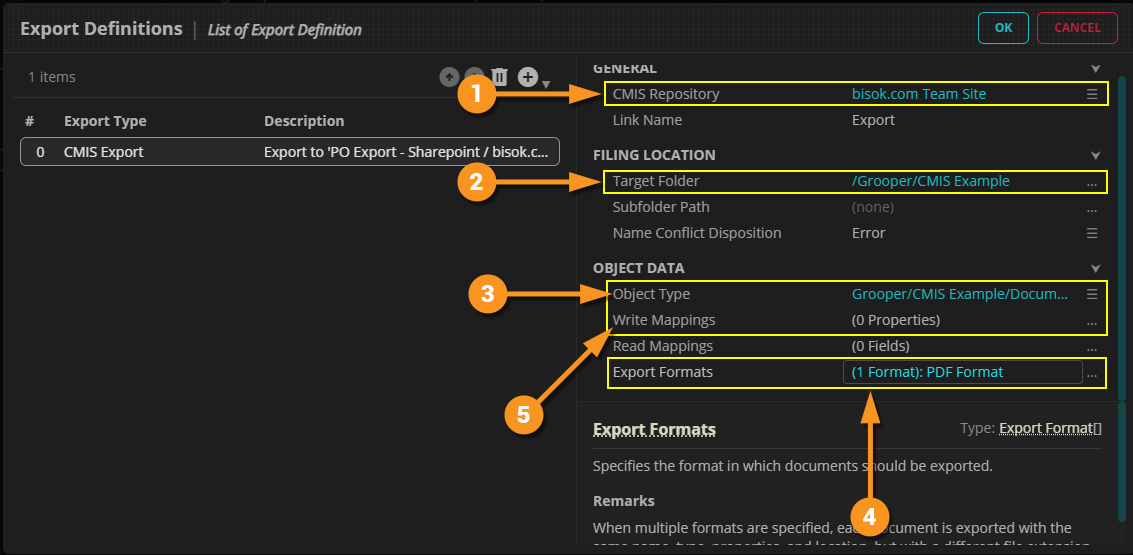This screenshot has width=1133, height=555.
Task: Open the add-item type dropdown arrow
Action: click(x=546, y=82)
